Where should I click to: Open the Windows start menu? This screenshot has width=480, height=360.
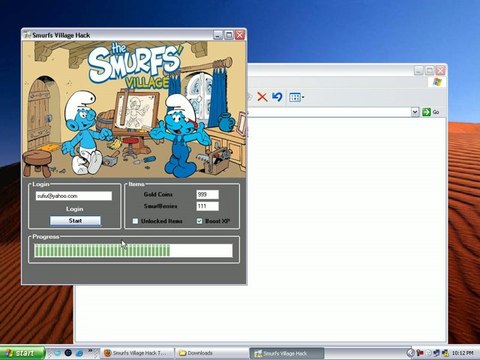(x=22, y=353)
